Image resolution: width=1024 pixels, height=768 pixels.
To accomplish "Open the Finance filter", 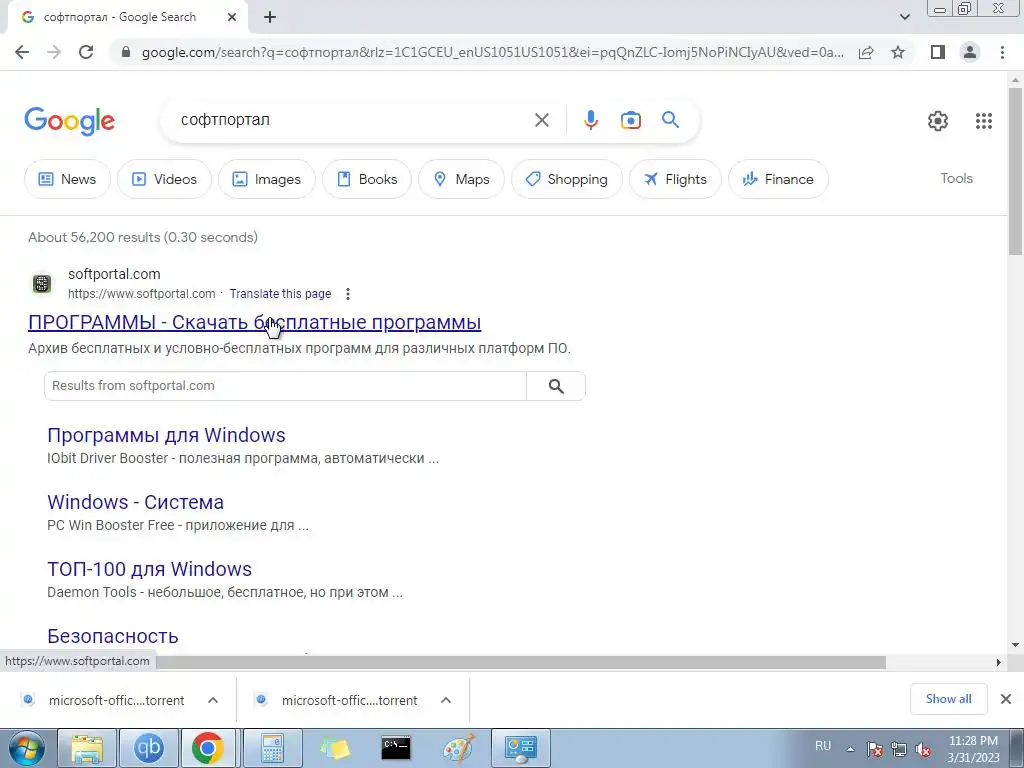I will [778, 179].
